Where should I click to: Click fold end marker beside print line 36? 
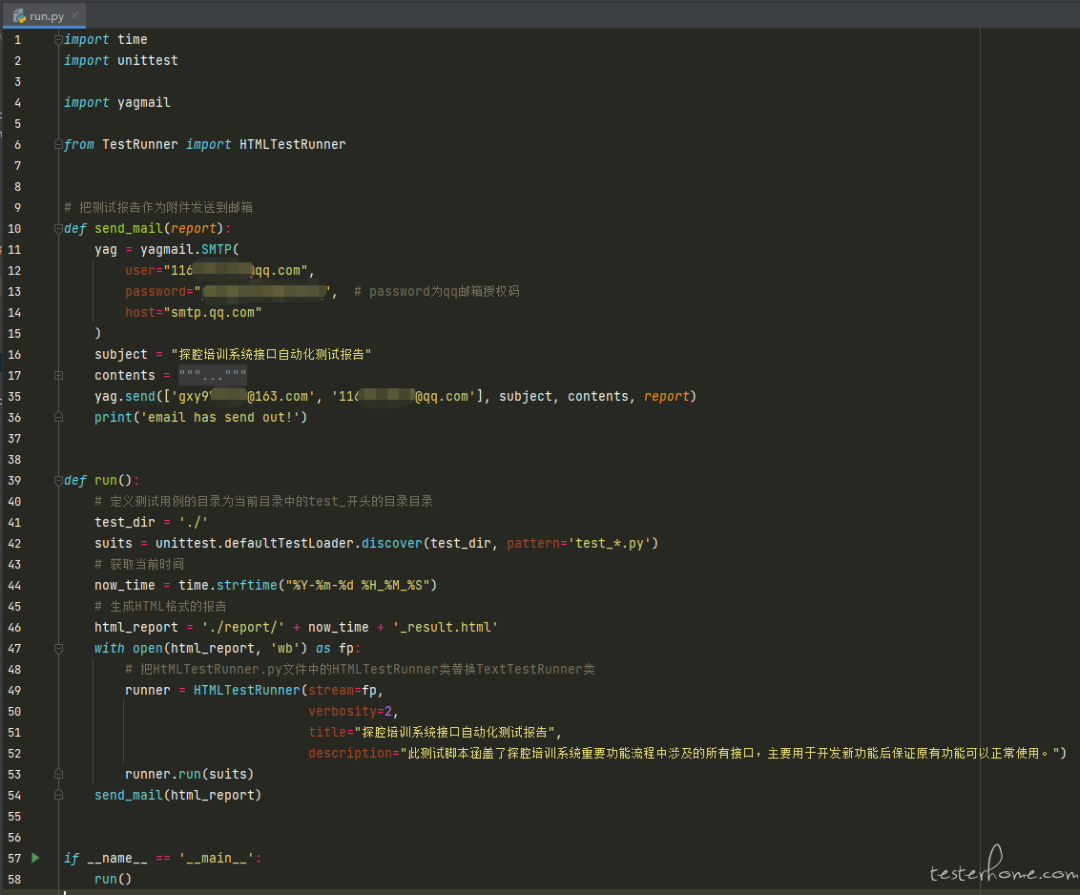tap(59, 417)
